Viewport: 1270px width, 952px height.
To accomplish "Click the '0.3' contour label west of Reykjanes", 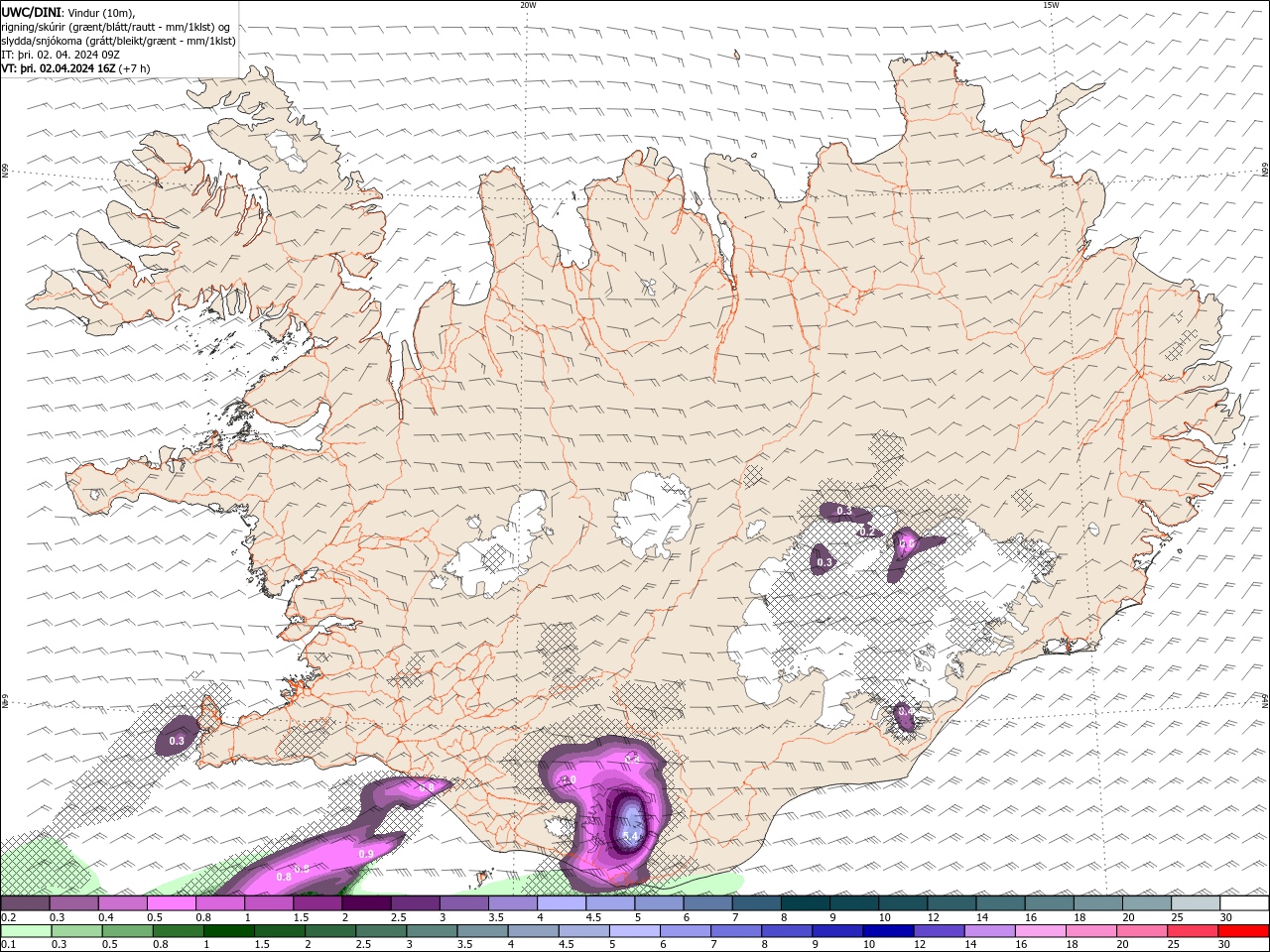I will coord(177,741).
